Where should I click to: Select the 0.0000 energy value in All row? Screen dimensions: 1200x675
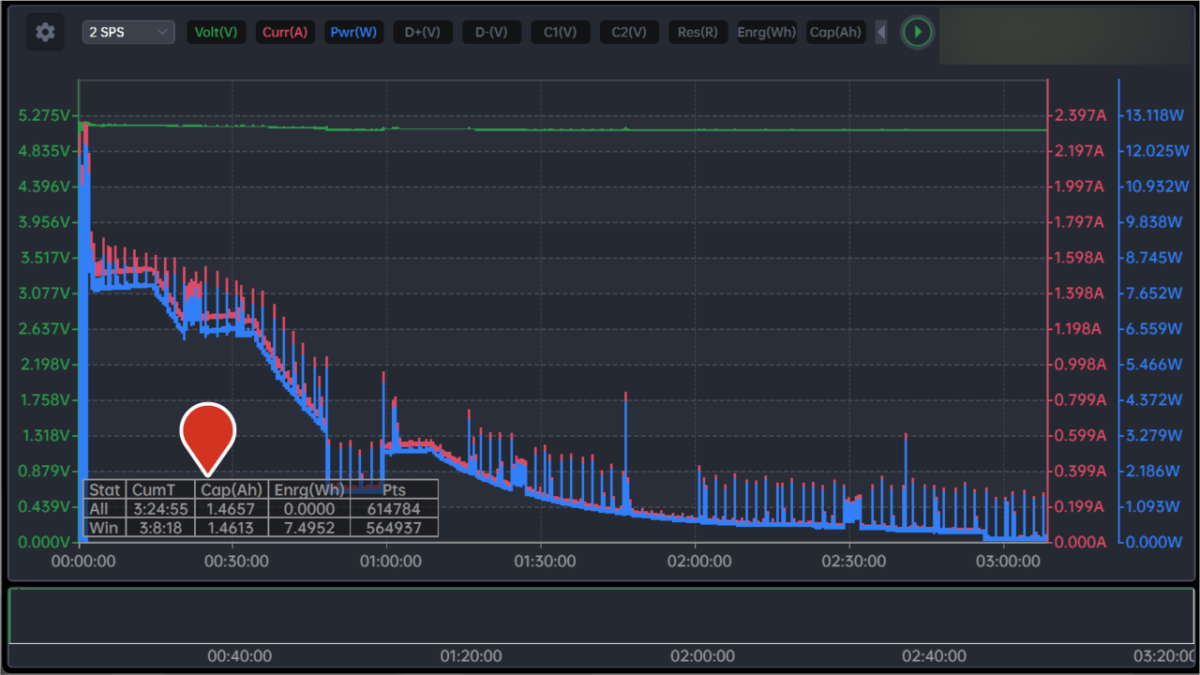coord(310,508)
